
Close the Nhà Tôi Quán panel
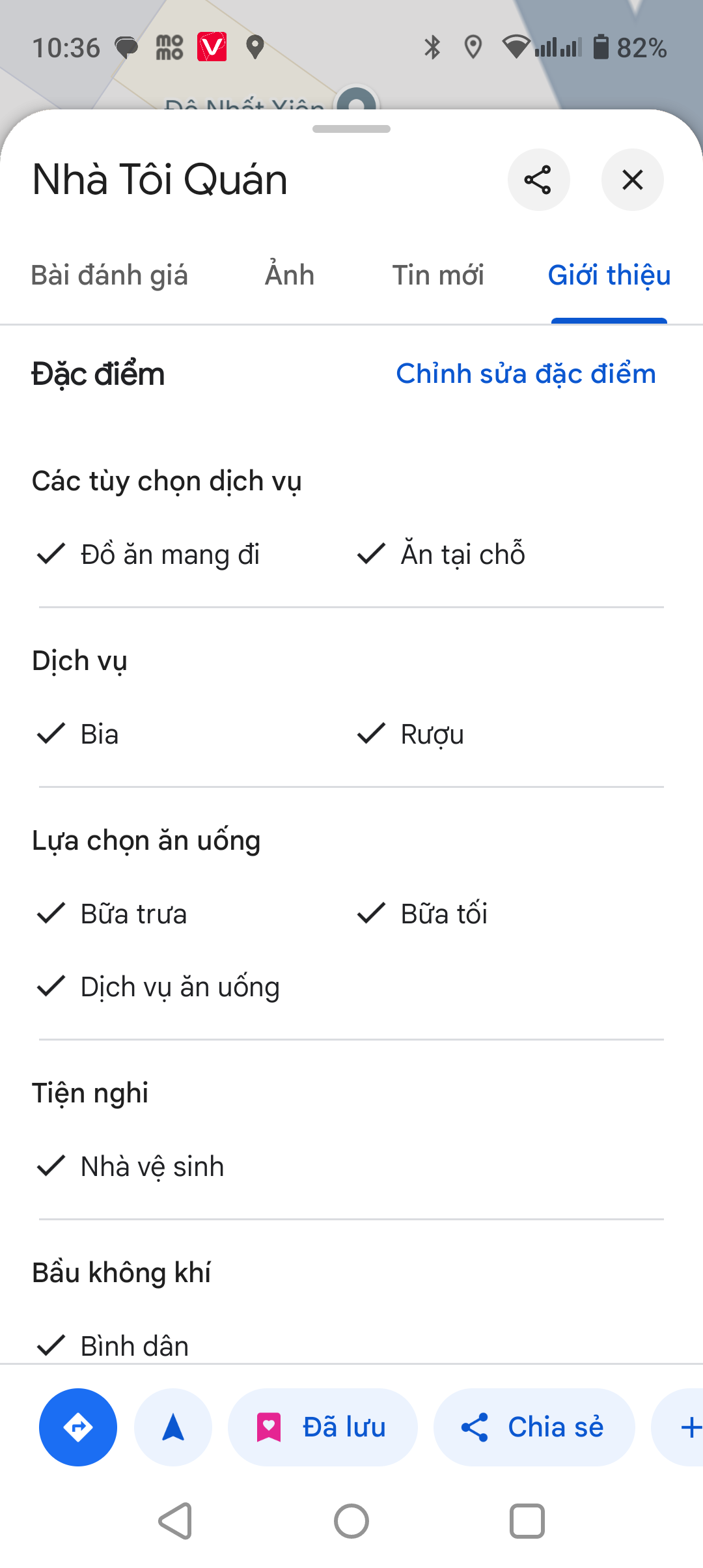click(632, 180)
